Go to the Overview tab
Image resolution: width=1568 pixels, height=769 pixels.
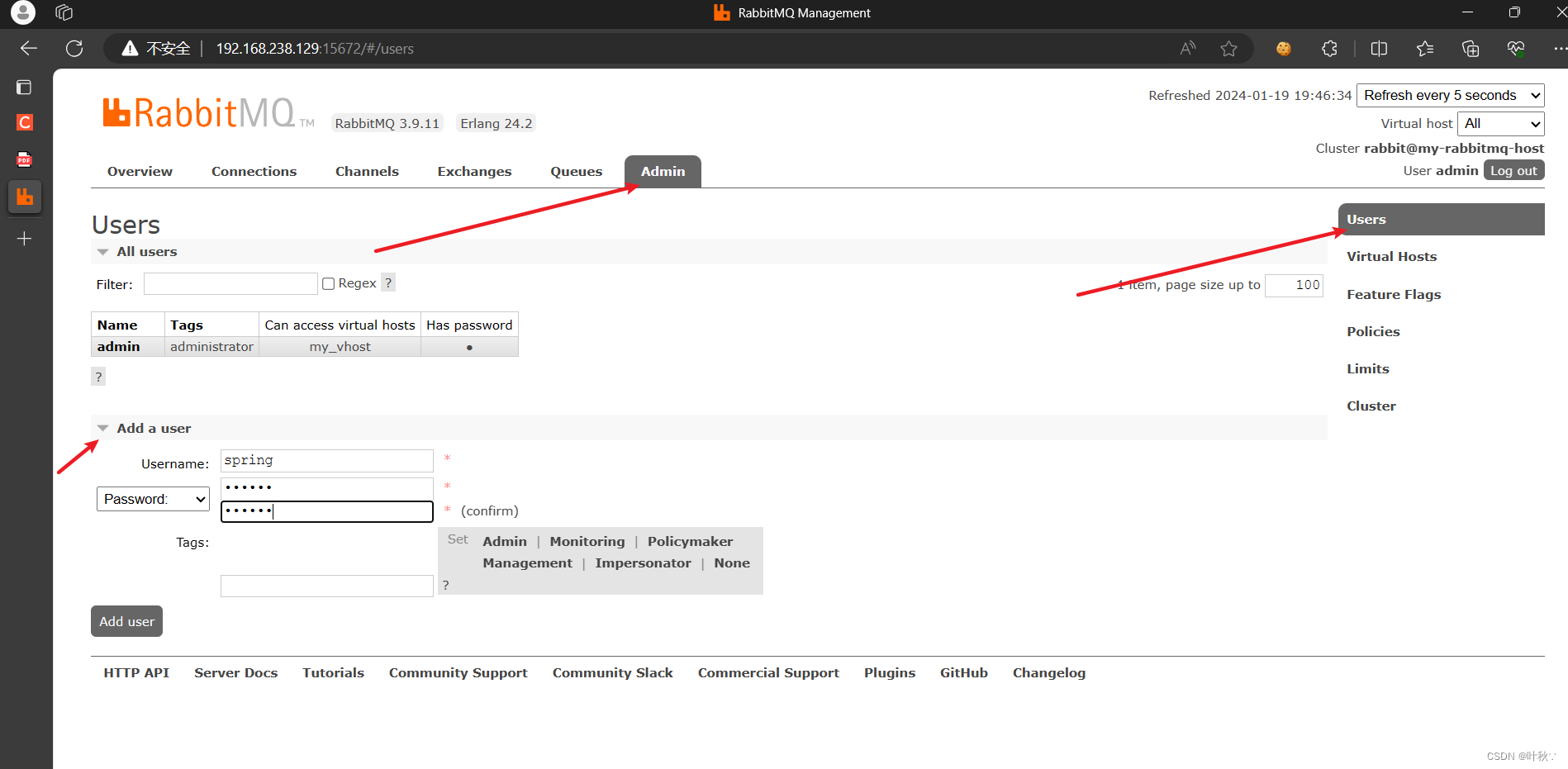tap(140, 171)
